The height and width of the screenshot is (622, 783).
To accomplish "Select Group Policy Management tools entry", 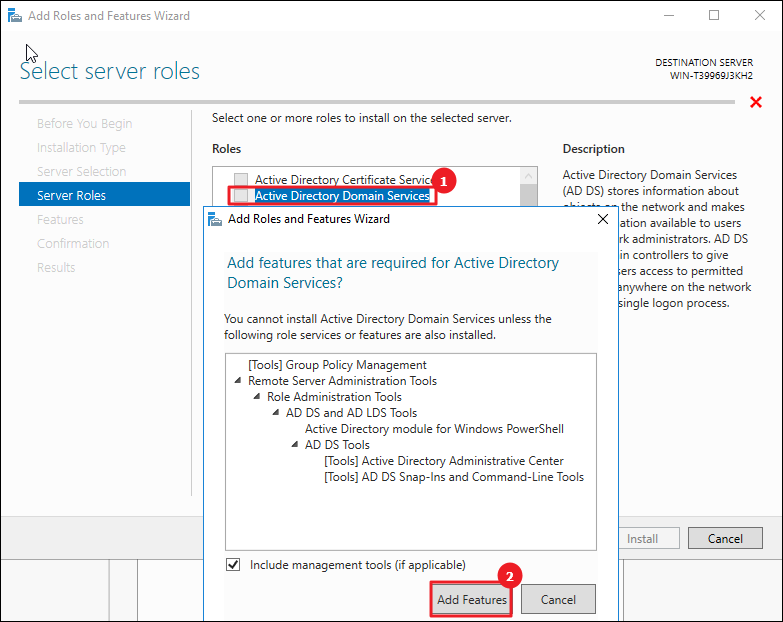I will (337, 365).
